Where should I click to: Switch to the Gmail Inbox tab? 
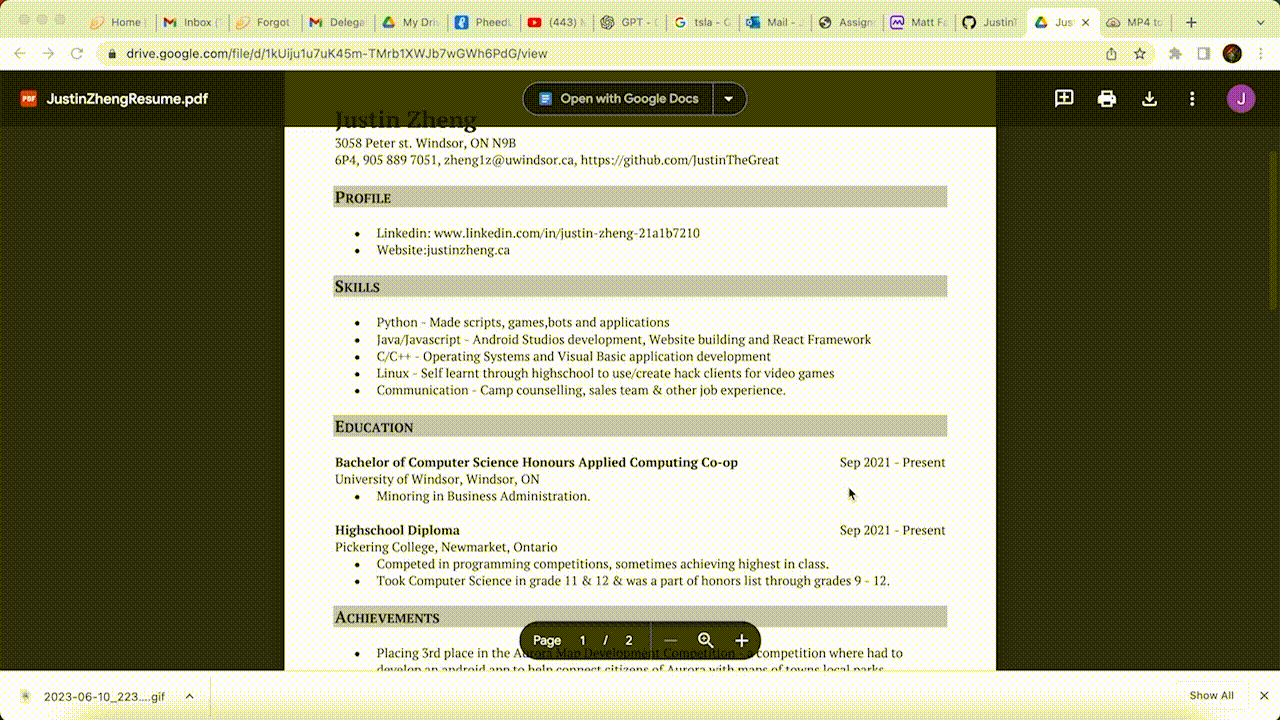pos(190,22)
